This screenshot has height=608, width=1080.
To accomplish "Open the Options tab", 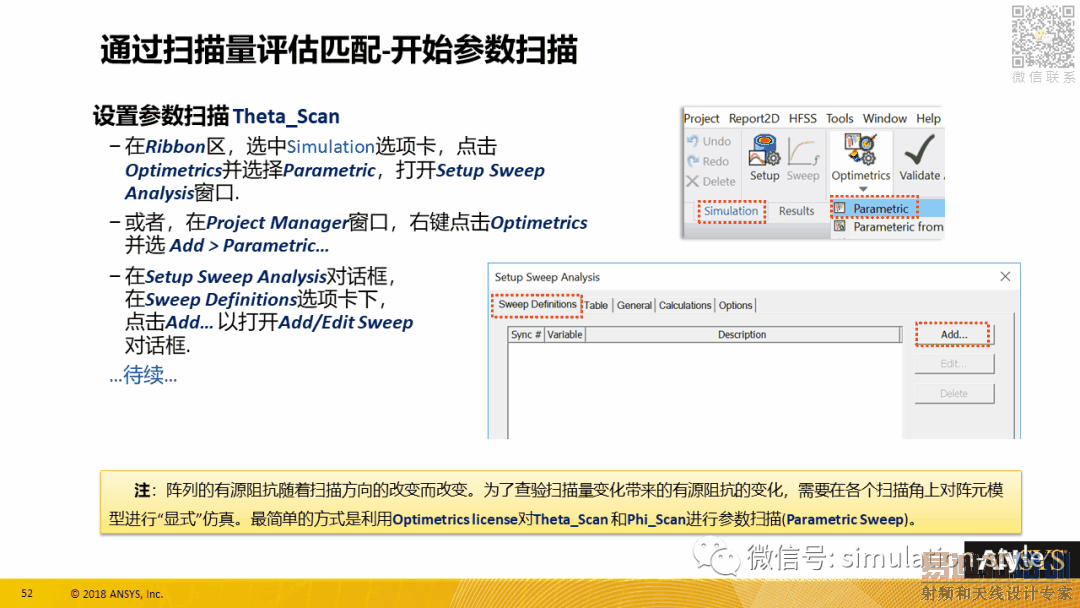I will pos(736,305).
